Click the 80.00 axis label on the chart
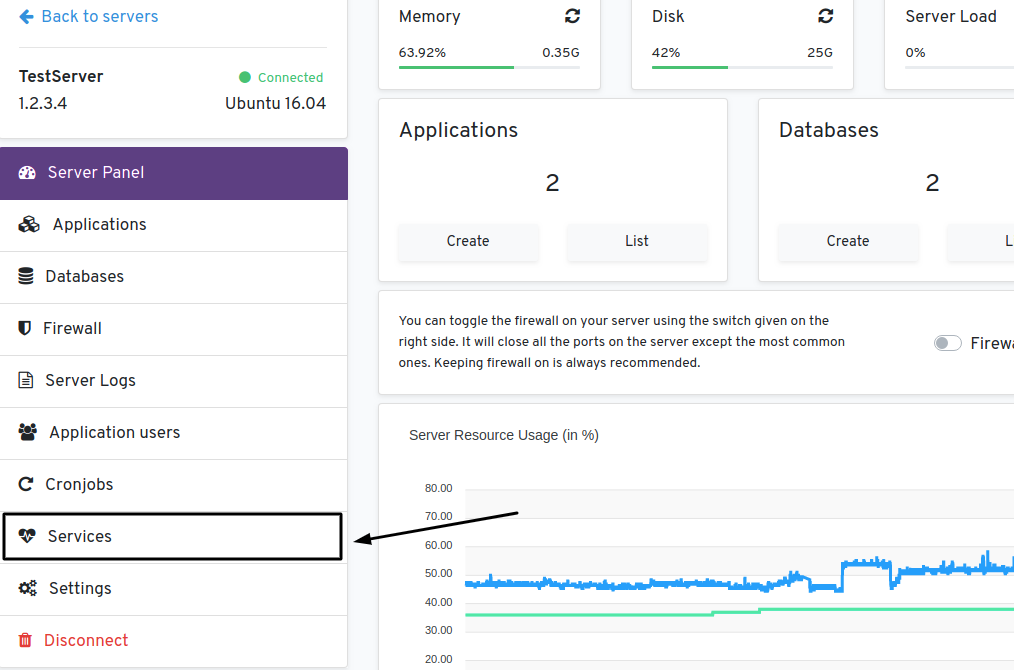 [x=438, y=488]
